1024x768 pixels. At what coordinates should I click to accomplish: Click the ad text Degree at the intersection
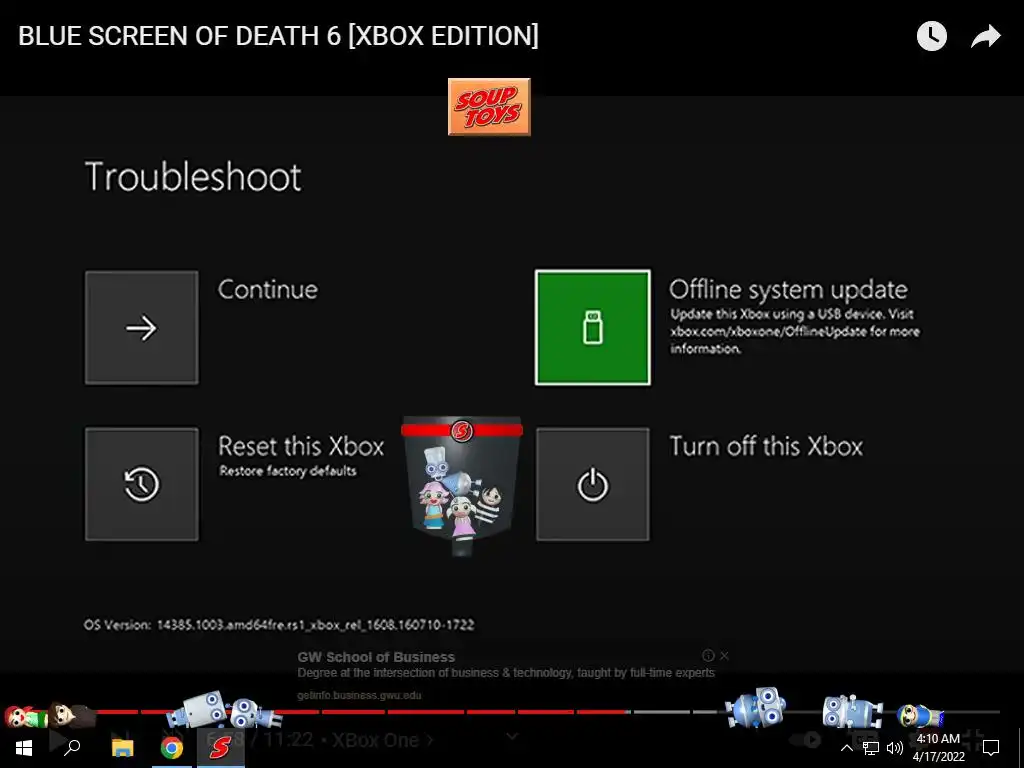tap(506, 673)
